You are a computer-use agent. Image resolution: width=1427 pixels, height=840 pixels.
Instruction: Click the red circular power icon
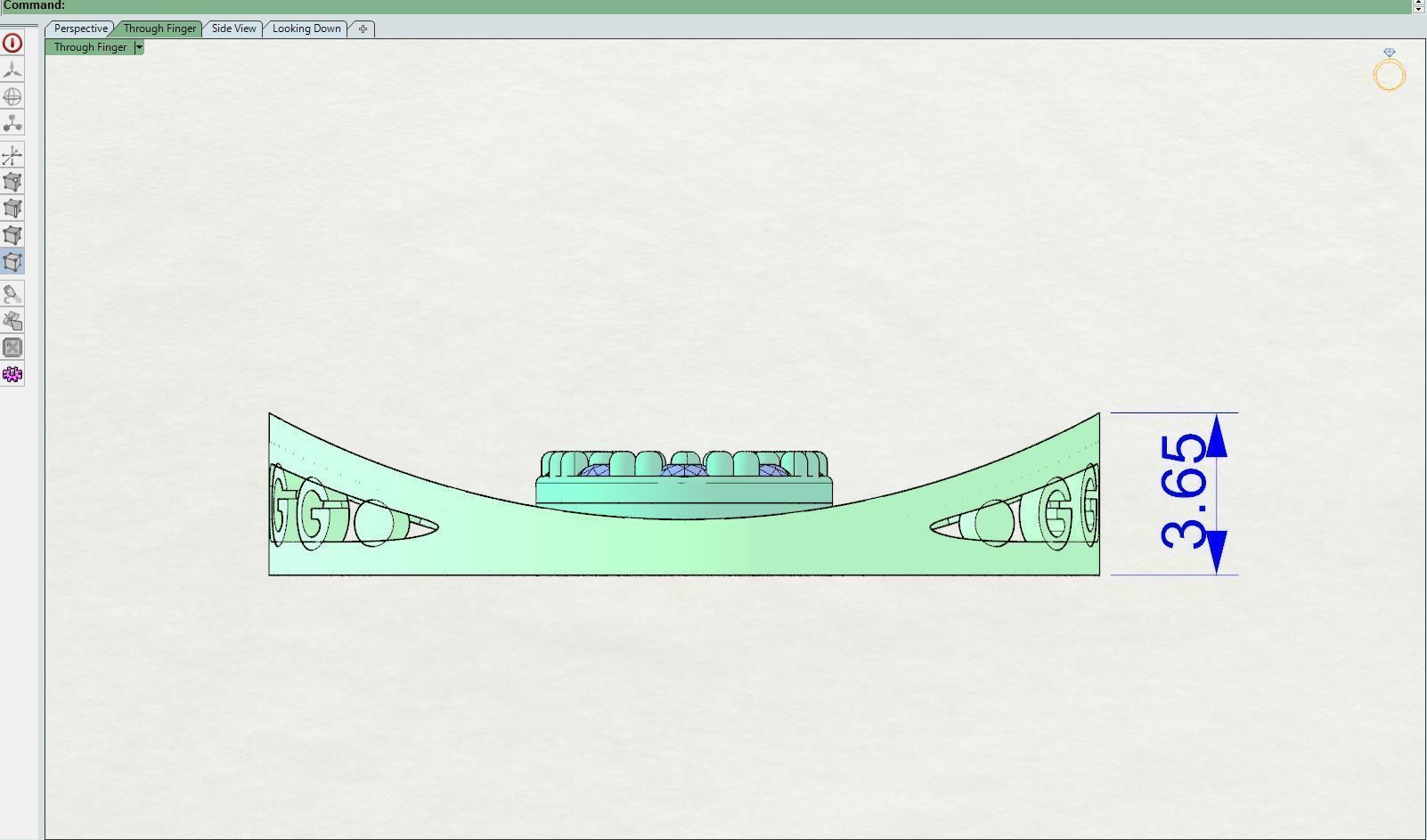tap(12, 43)
